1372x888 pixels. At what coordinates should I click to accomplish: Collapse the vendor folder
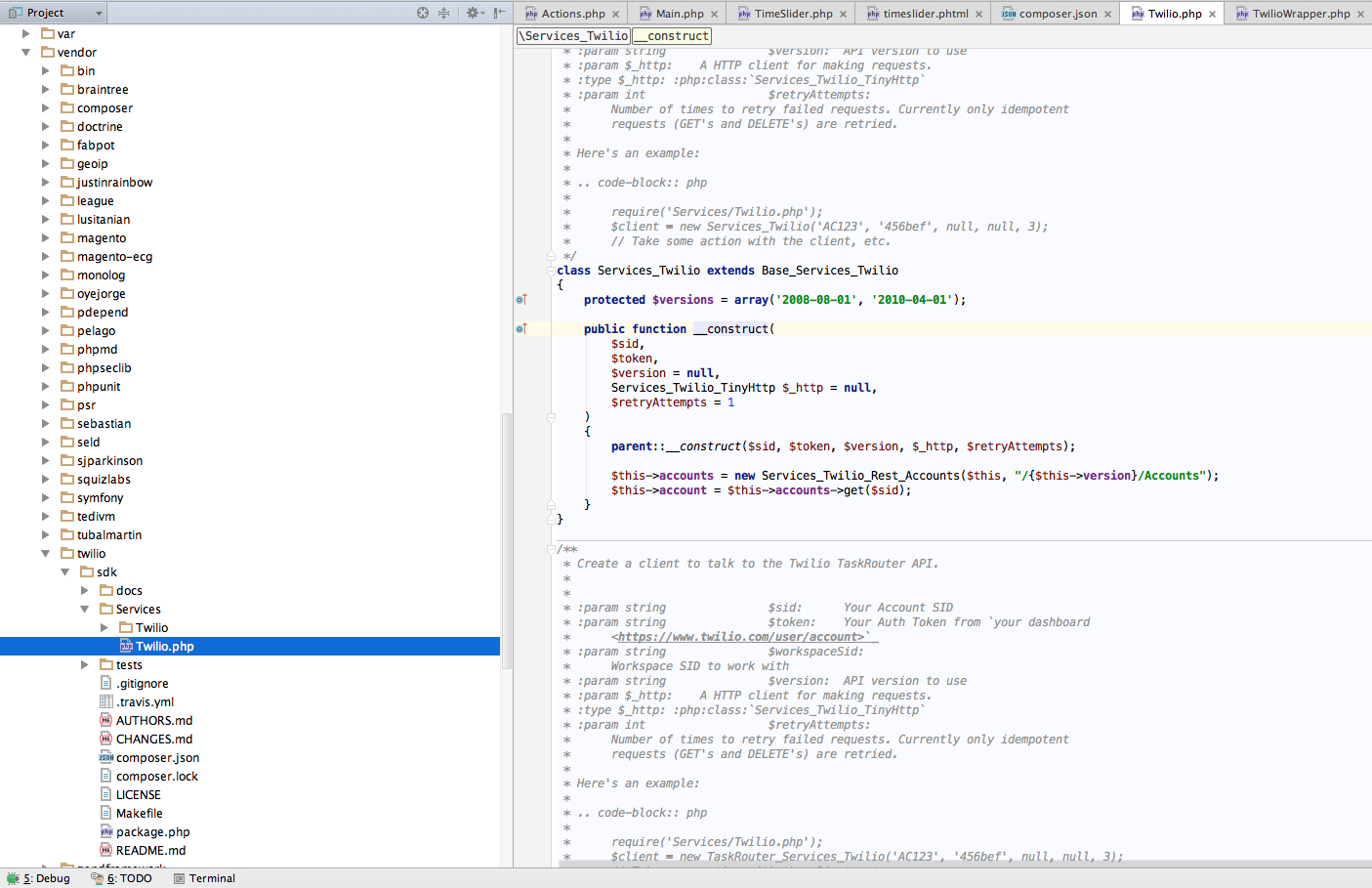(x=26, y=53)
